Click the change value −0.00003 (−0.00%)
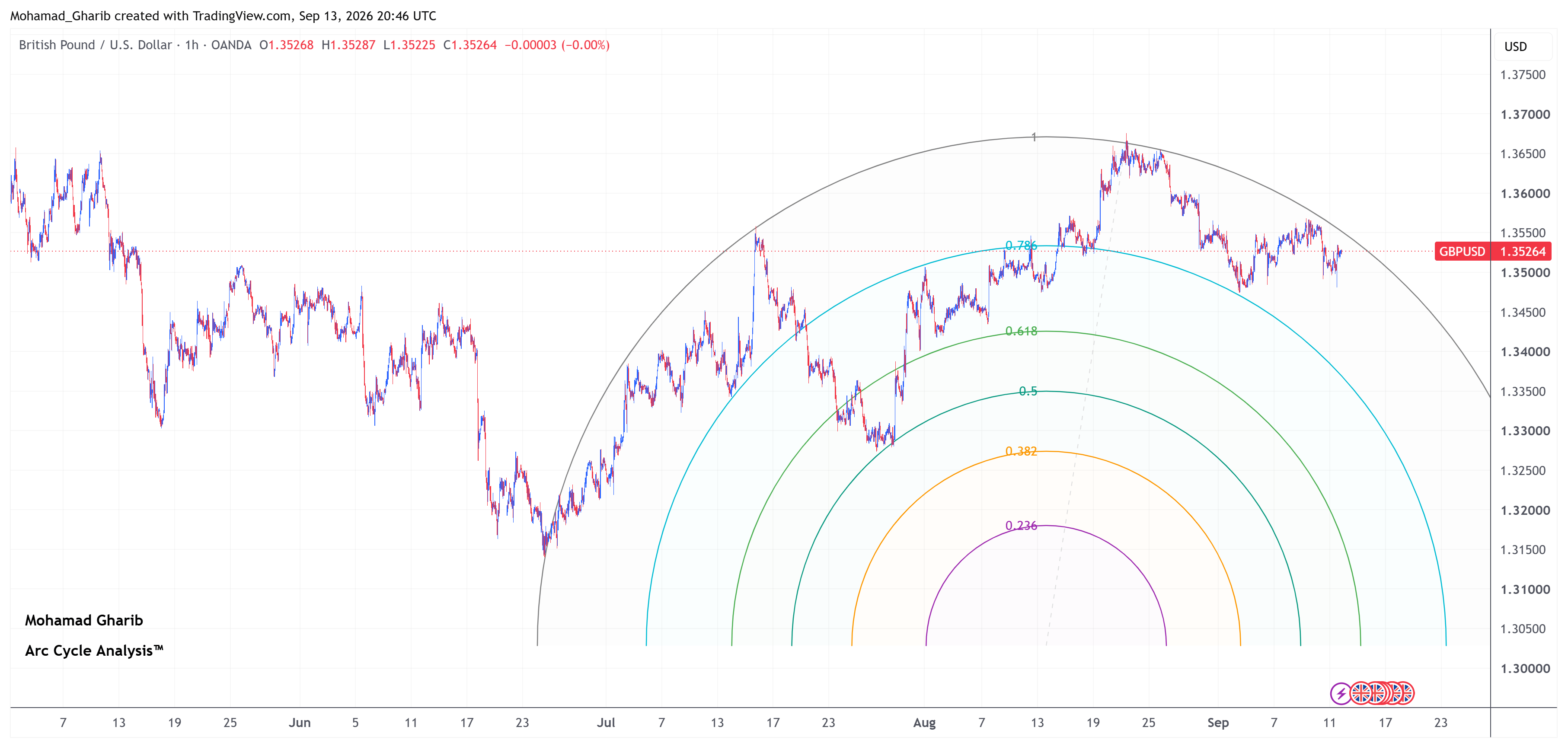1568x740 pixels. [557, 45]
